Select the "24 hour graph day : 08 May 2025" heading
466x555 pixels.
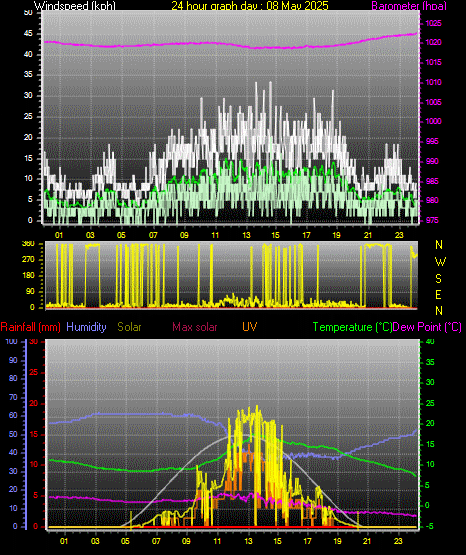250,6
